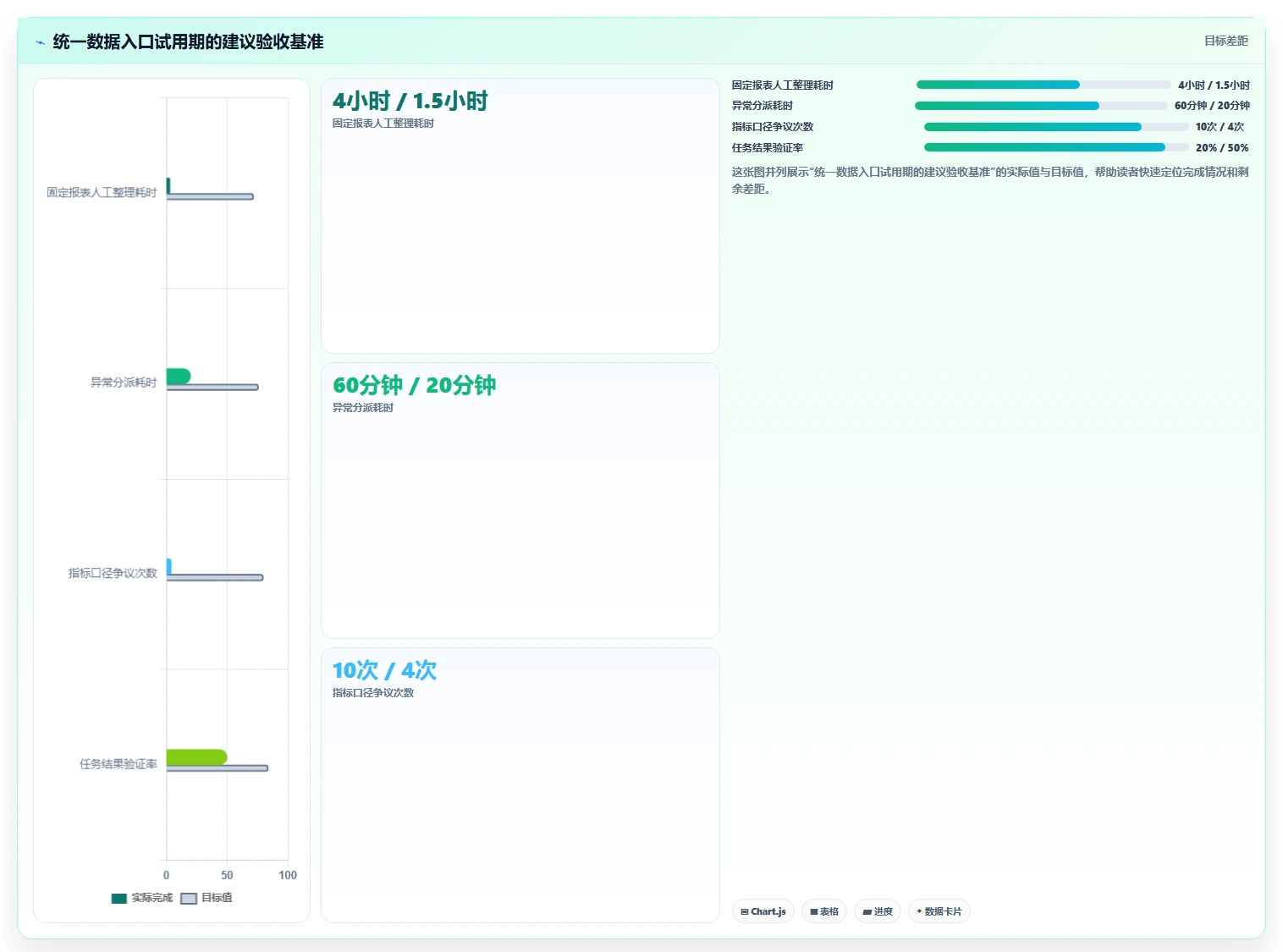Viewport: 1283px width, 952px height.
Task: Click the Chart.js tag chip
Action: [x=763, y=911]
